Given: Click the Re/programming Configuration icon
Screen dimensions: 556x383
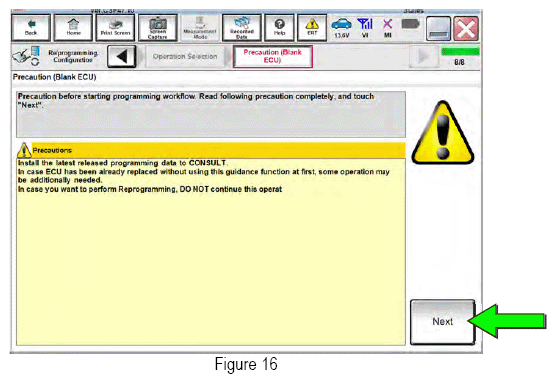Looking at the screenshot, I should tap(26, 56).
